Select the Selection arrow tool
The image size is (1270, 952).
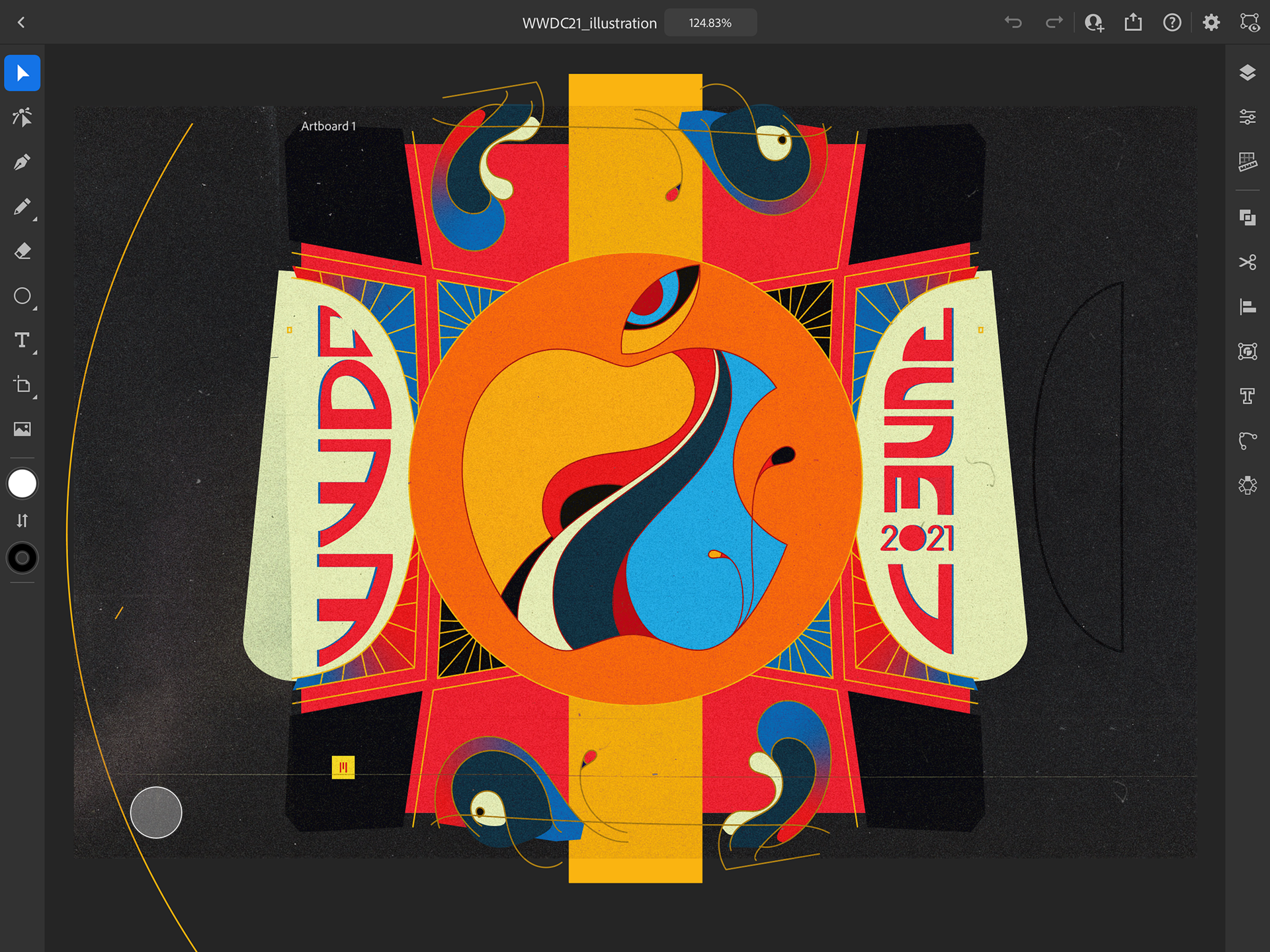click(22, 73)
